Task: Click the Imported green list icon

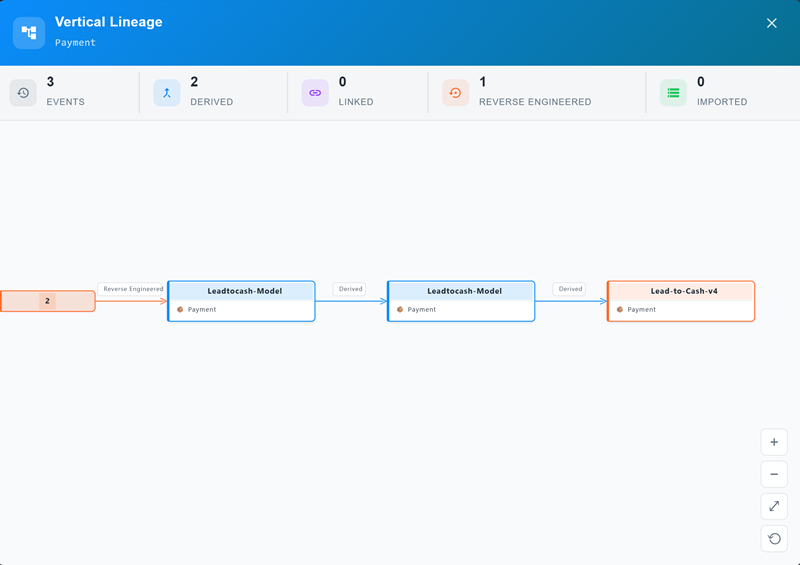Action: 673,93
